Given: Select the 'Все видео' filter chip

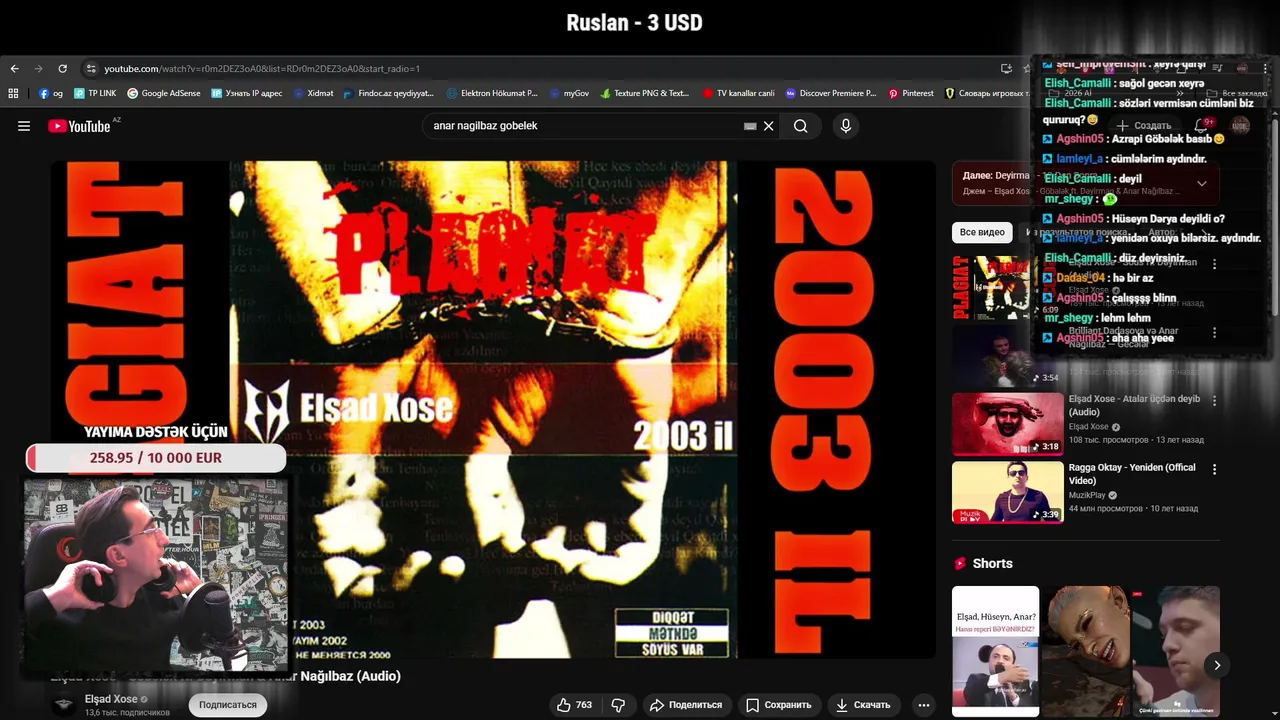Looking at the screenshot, I should (982, 232).
